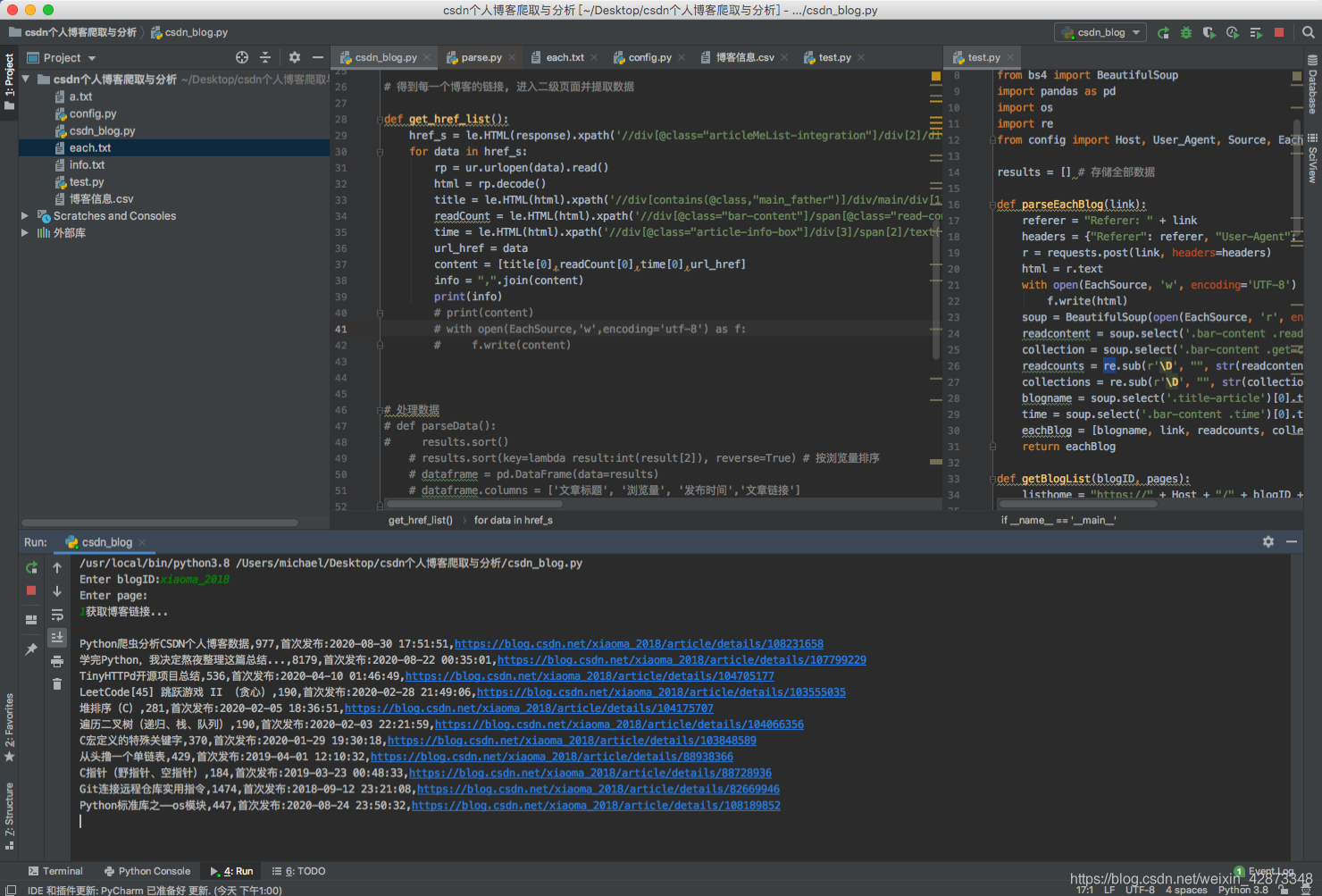Image resolution: width=1322 pixels, height=896 pixels.
Task: Open Search Everywhere magnifier
Action: pyautogui.click(x=1309, y=32)
